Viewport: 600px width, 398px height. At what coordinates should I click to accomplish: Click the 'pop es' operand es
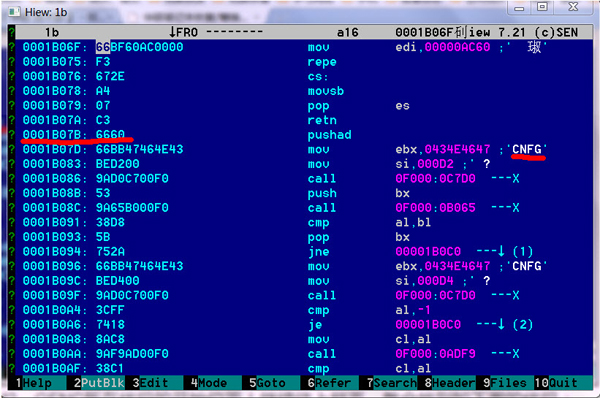pos(403,106)
